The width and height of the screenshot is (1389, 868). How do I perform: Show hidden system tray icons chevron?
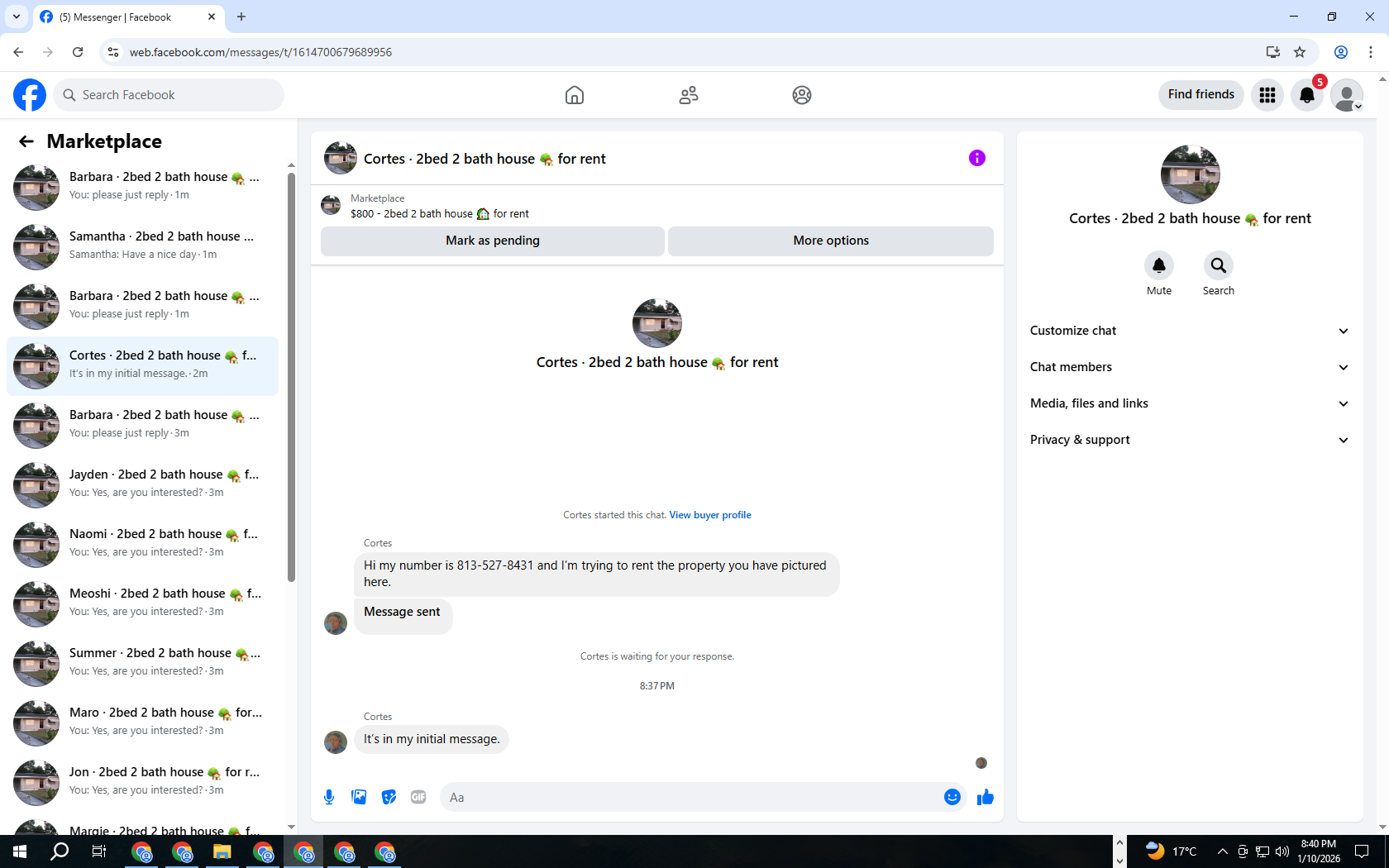1223,851
